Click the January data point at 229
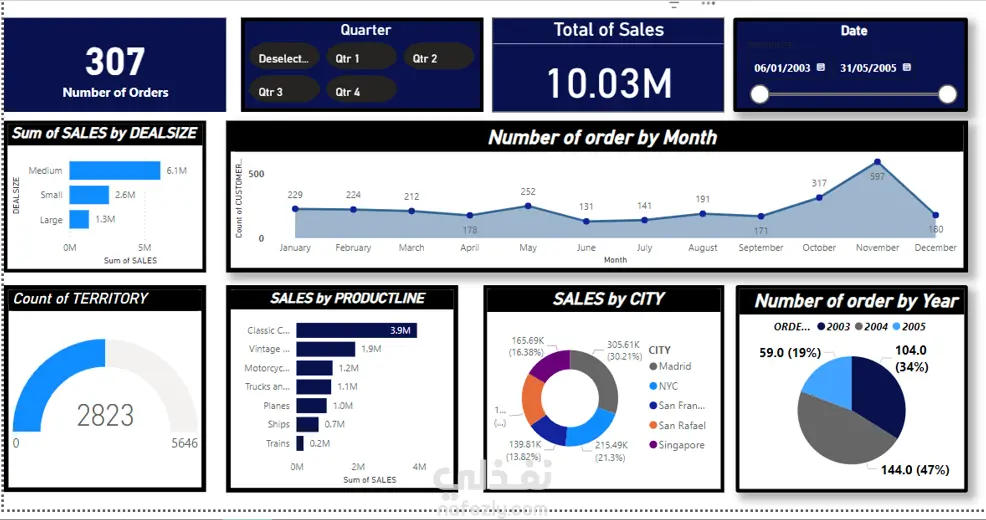 coord(295,209)
